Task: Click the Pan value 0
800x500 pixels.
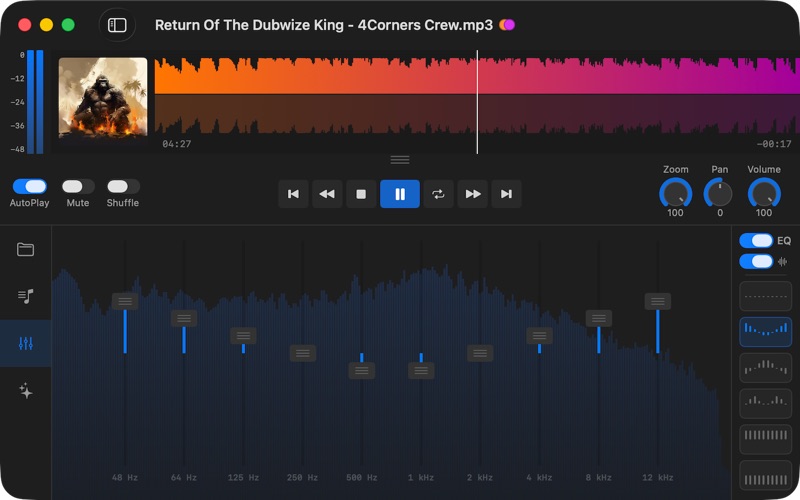Action: (x=720, y=213)
